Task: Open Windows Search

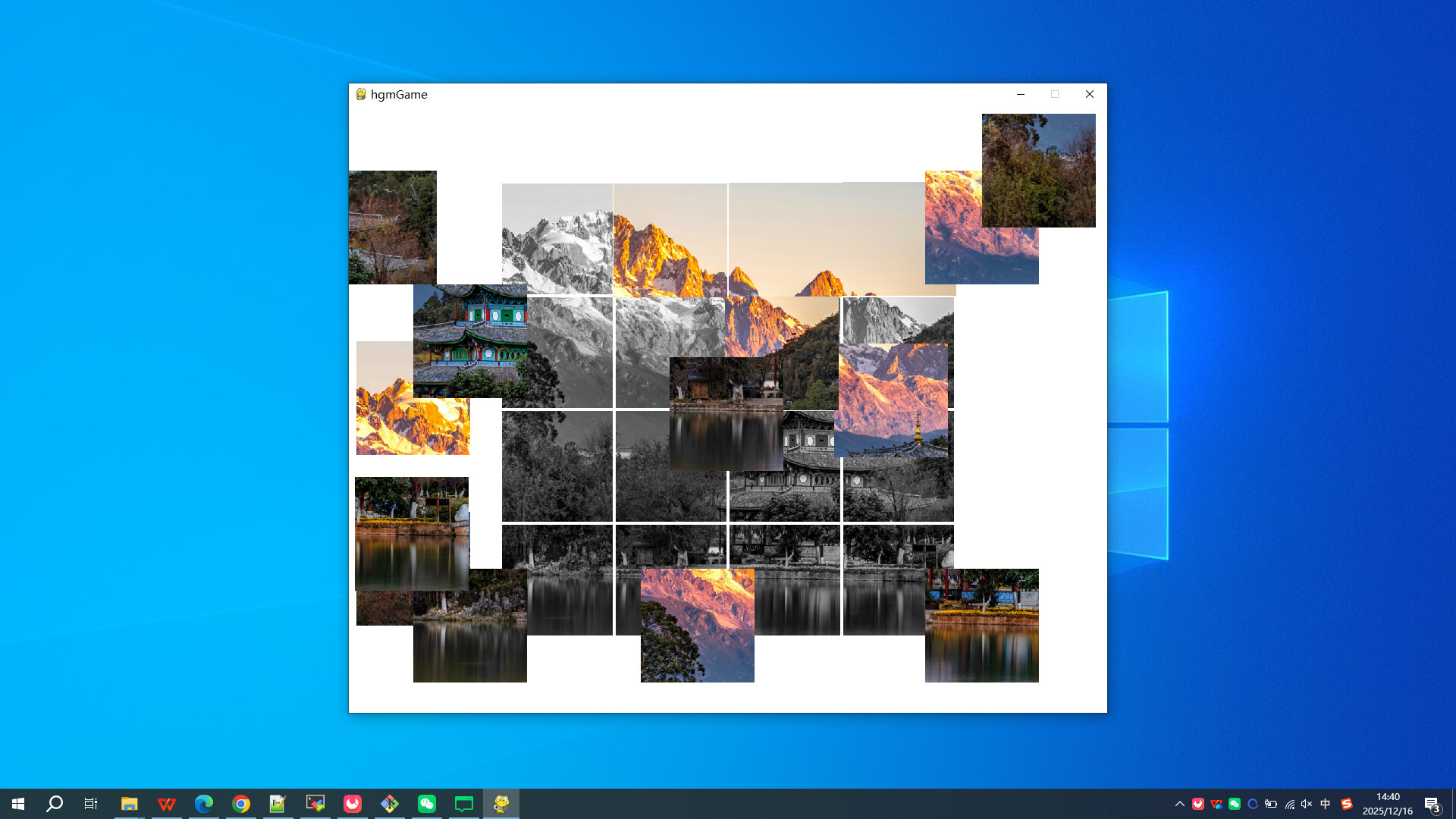Action: [x=53, y=803]
